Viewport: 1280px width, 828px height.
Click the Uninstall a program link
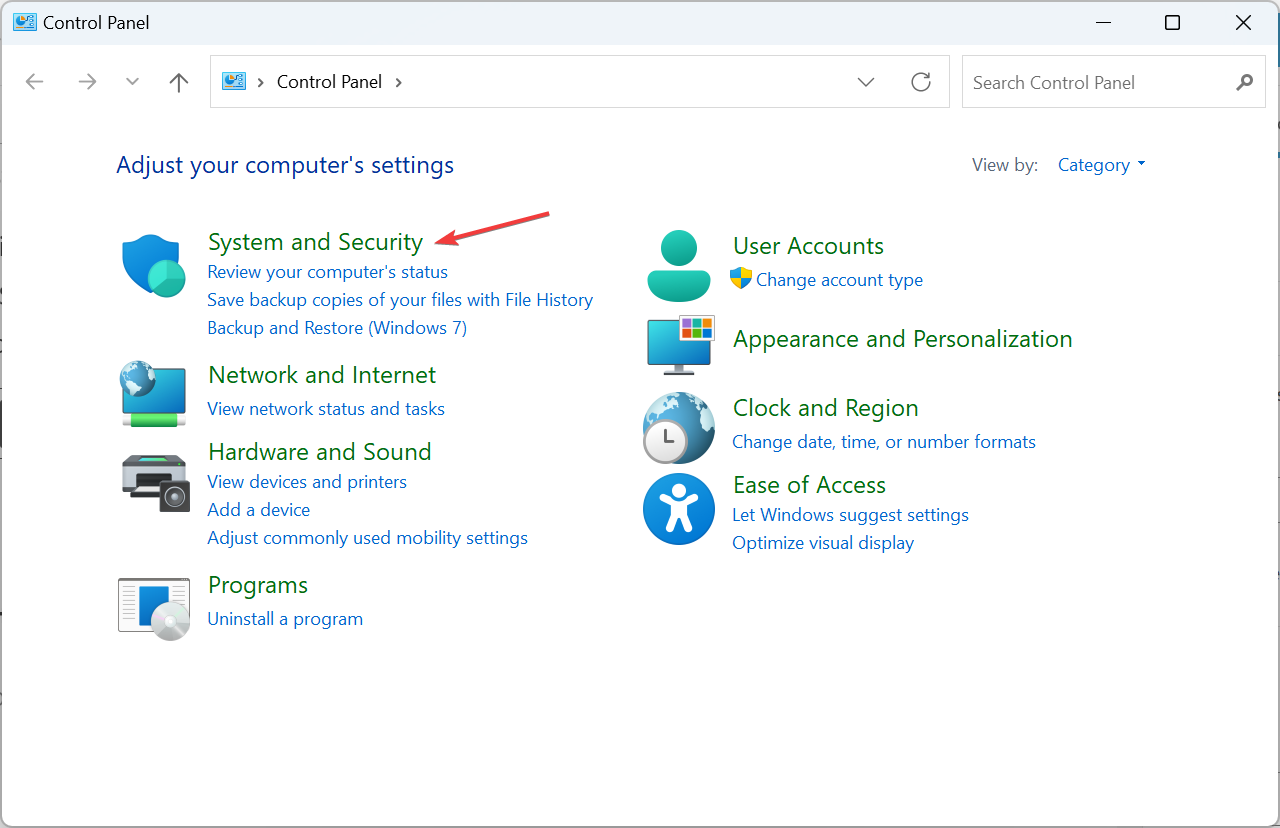285,619
